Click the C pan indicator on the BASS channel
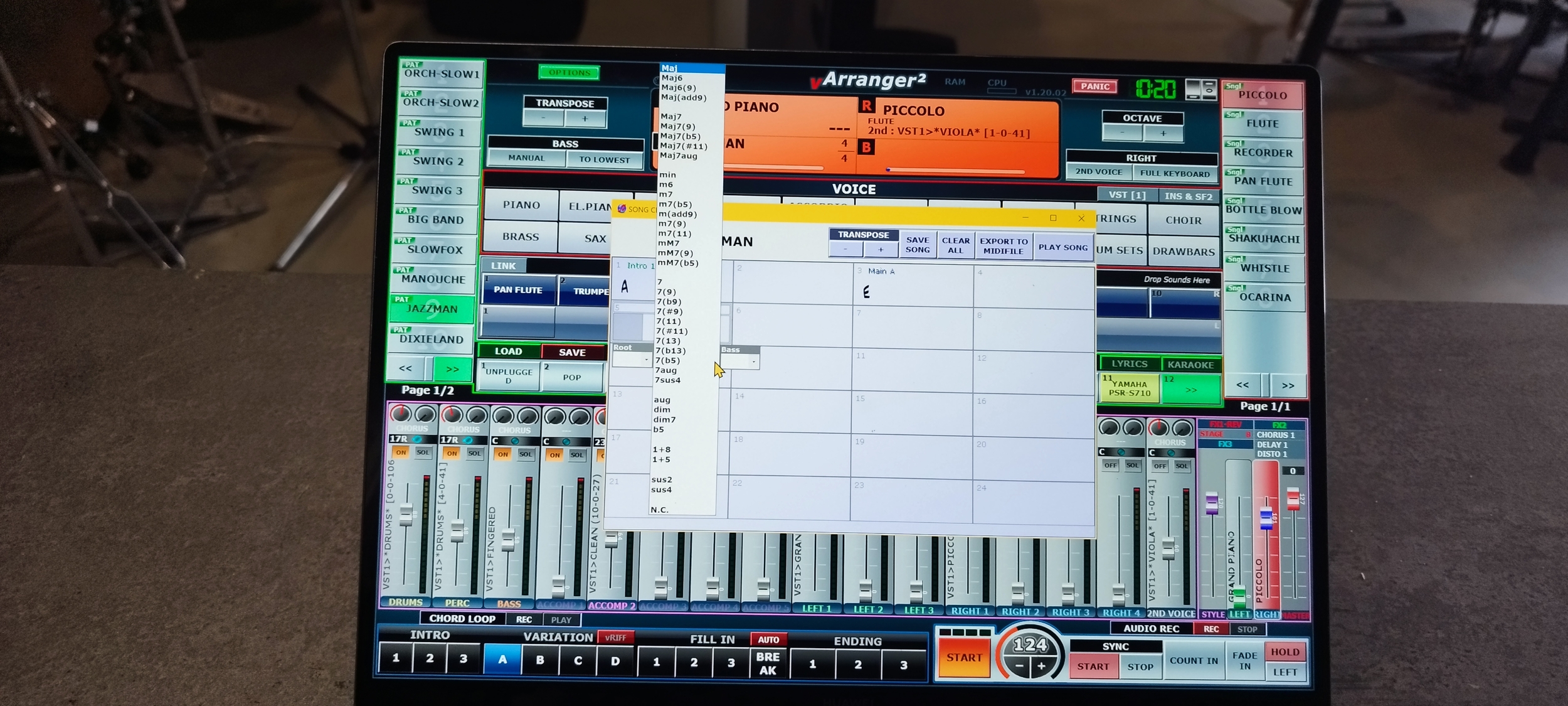 [x=514, y=441]
